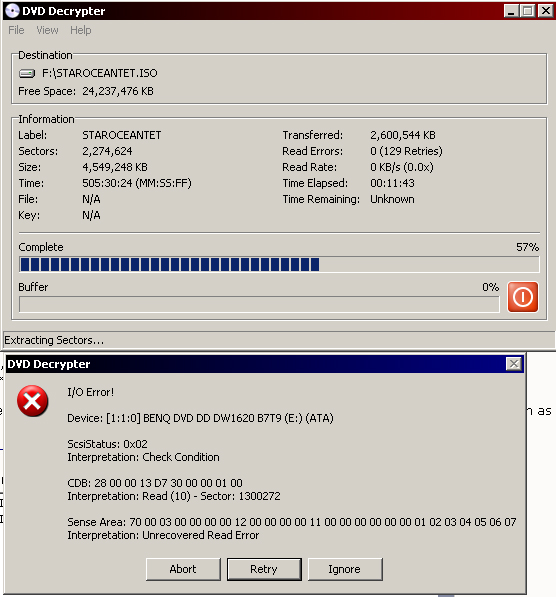The width and height of the screenshot is (556, 597).
Task: Open the Help menu
Action: [x=81, y=30]
